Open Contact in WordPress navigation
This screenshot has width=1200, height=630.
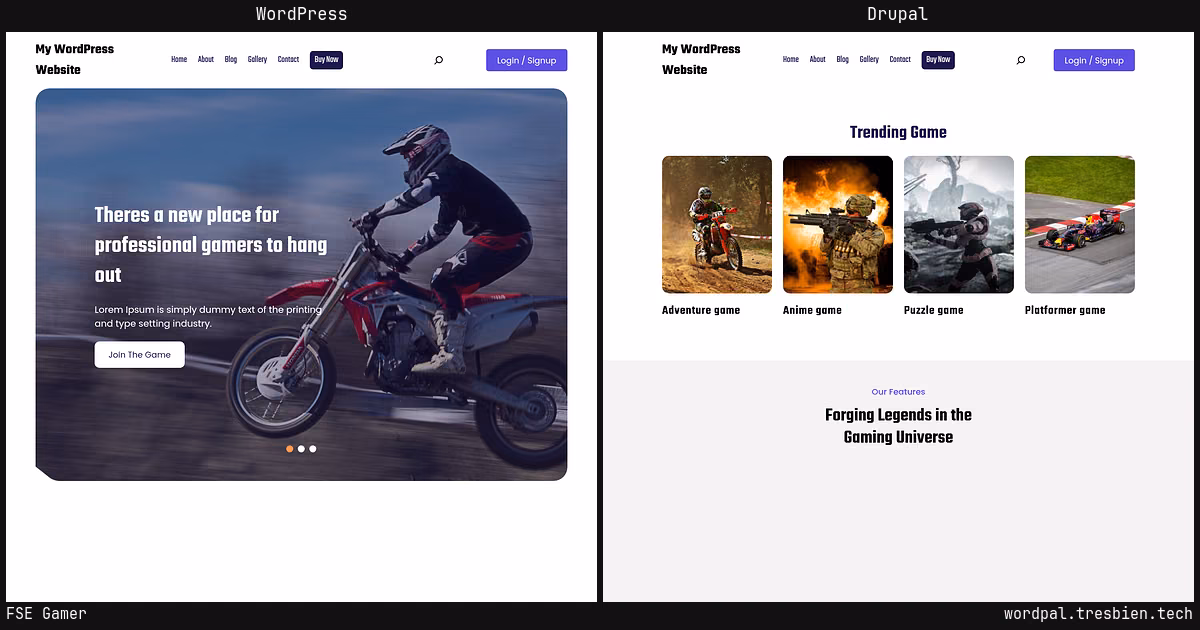pos(288,60)
